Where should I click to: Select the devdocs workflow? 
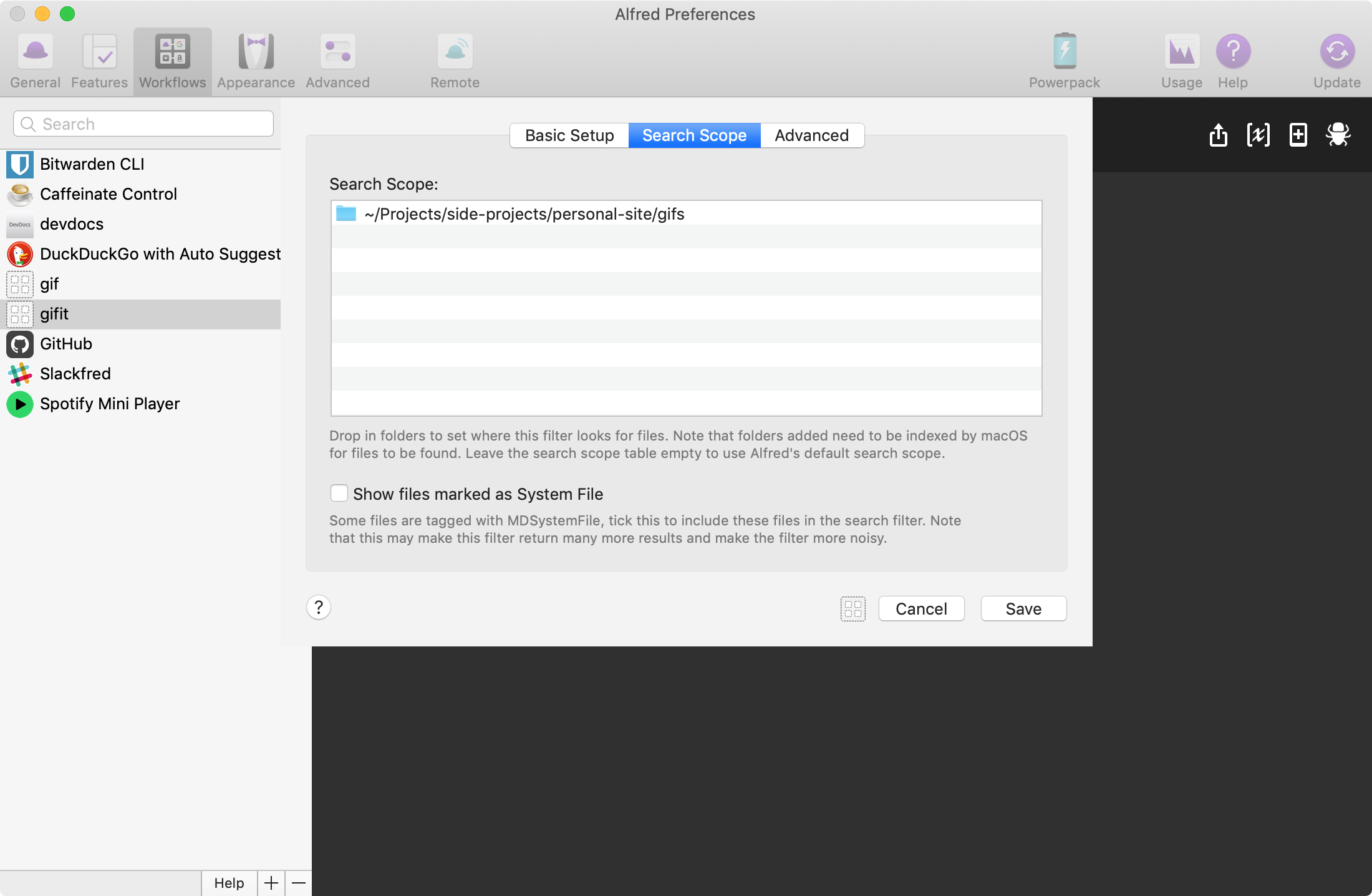pos(140,224)
